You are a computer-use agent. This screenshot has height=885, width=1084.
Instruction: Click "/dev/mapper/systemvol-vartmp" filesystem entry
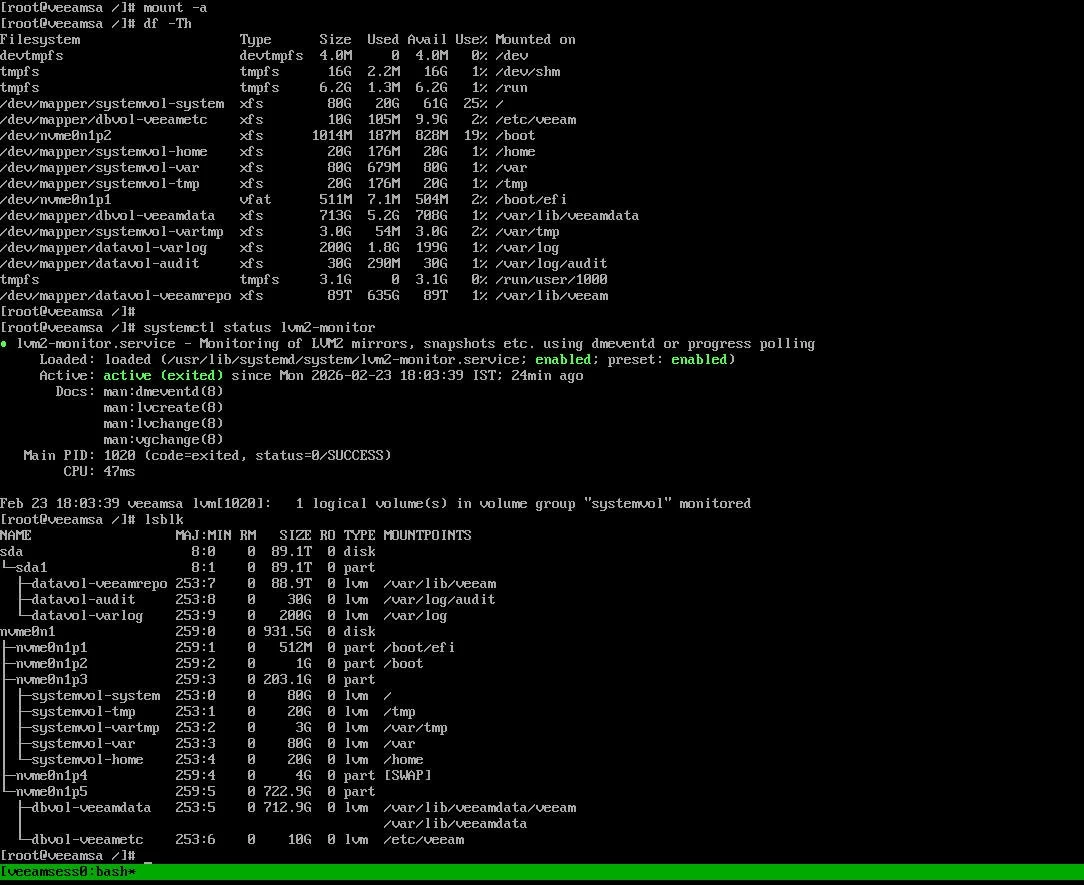(112, 232)
